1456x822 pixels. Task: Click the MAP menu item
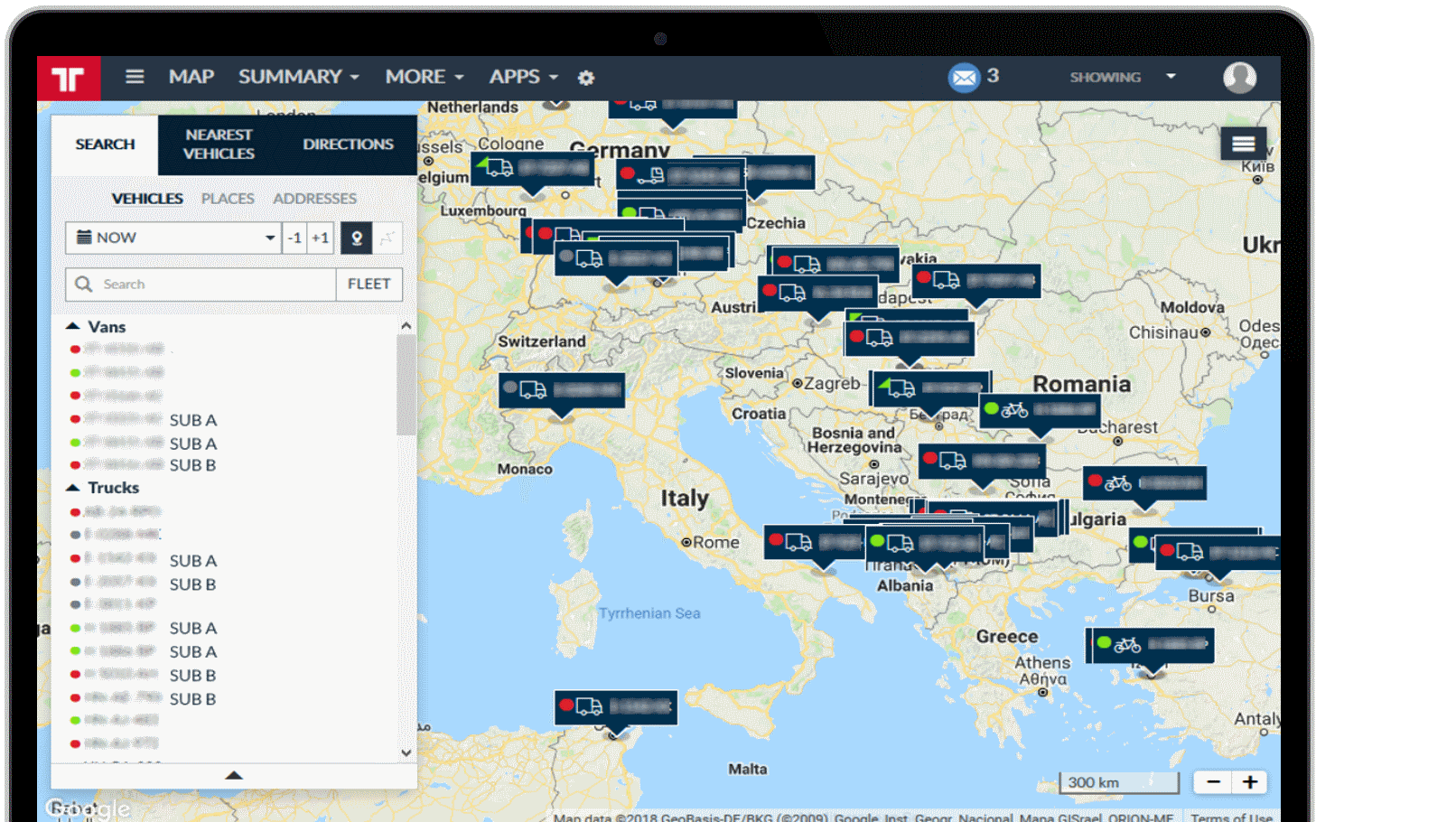point(191,77)
